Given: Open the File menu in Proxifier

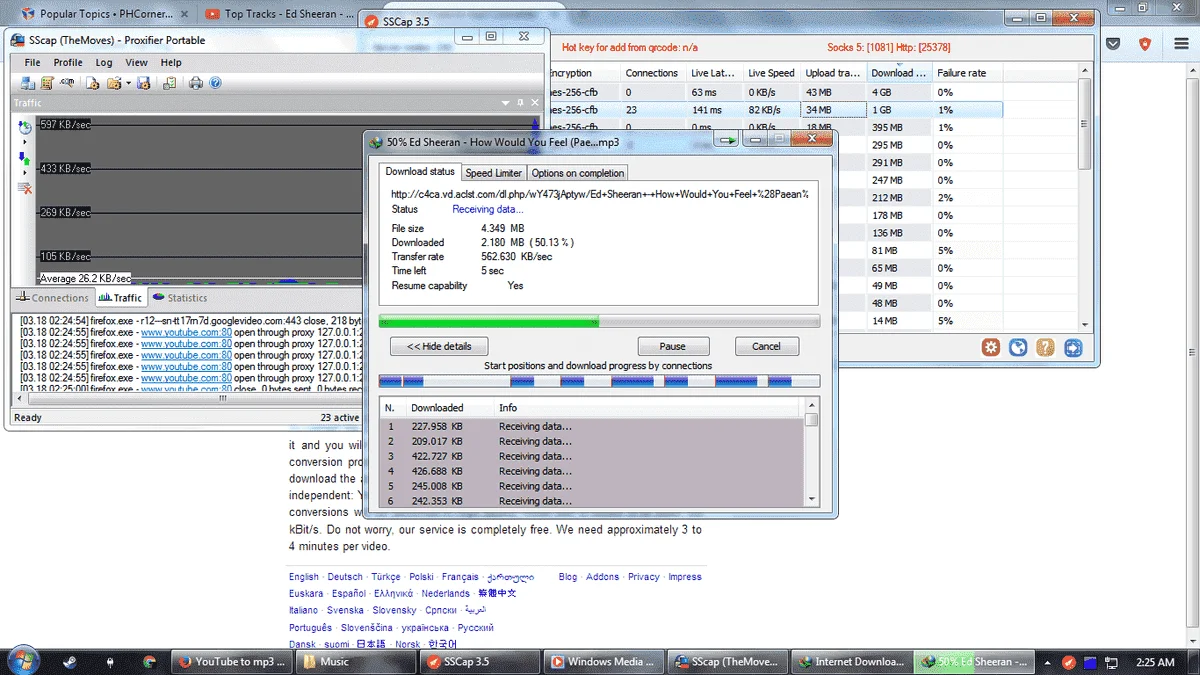Looking at the screenshot, I should tap(33, 62).
